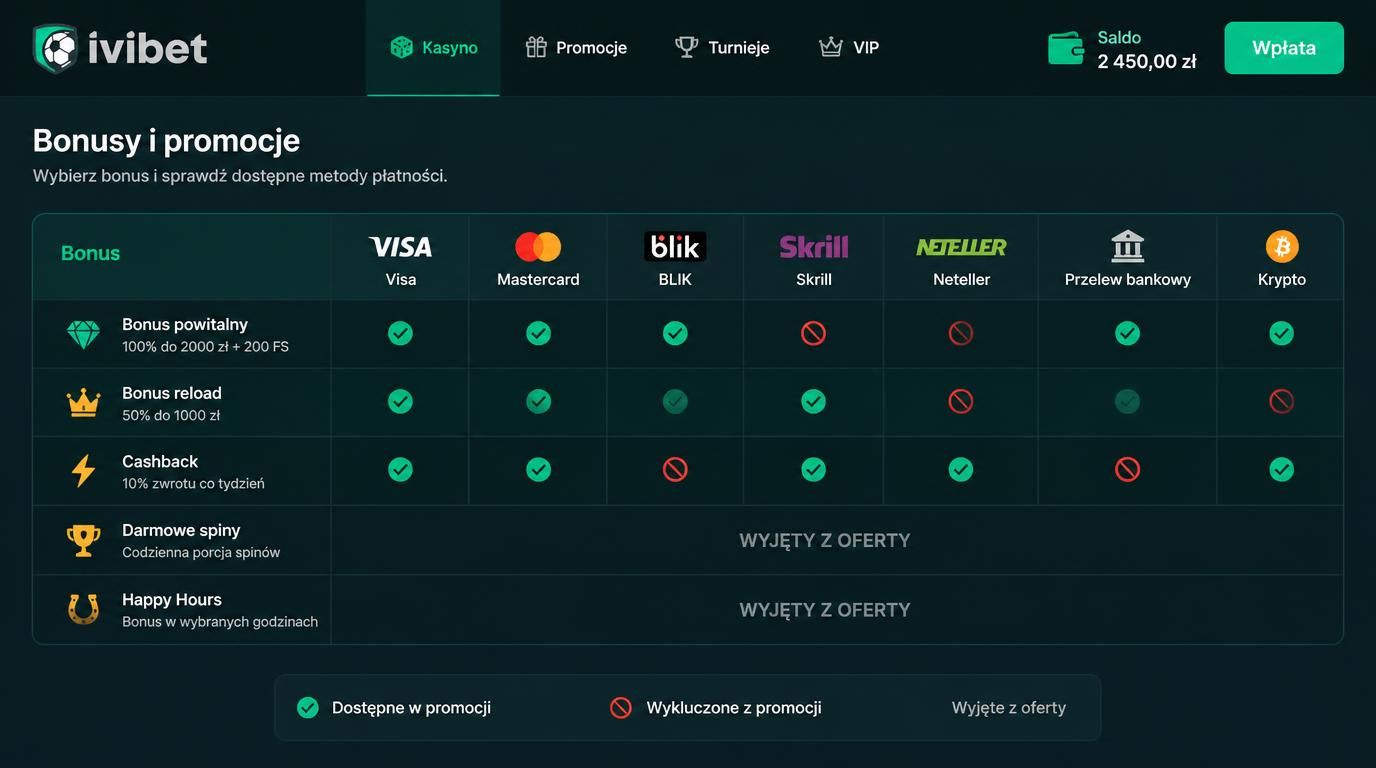Open the Kasyno tab
Image resolution: width=1376 pixels, height=768 pixels.
(x=433, y=48)
